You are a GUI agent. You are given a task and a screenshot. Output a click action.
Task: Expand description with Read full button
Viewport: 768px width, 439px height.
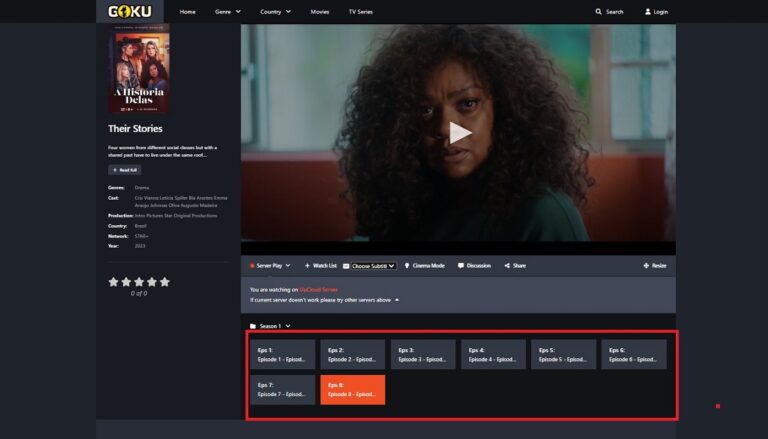(x=125, y=170)
